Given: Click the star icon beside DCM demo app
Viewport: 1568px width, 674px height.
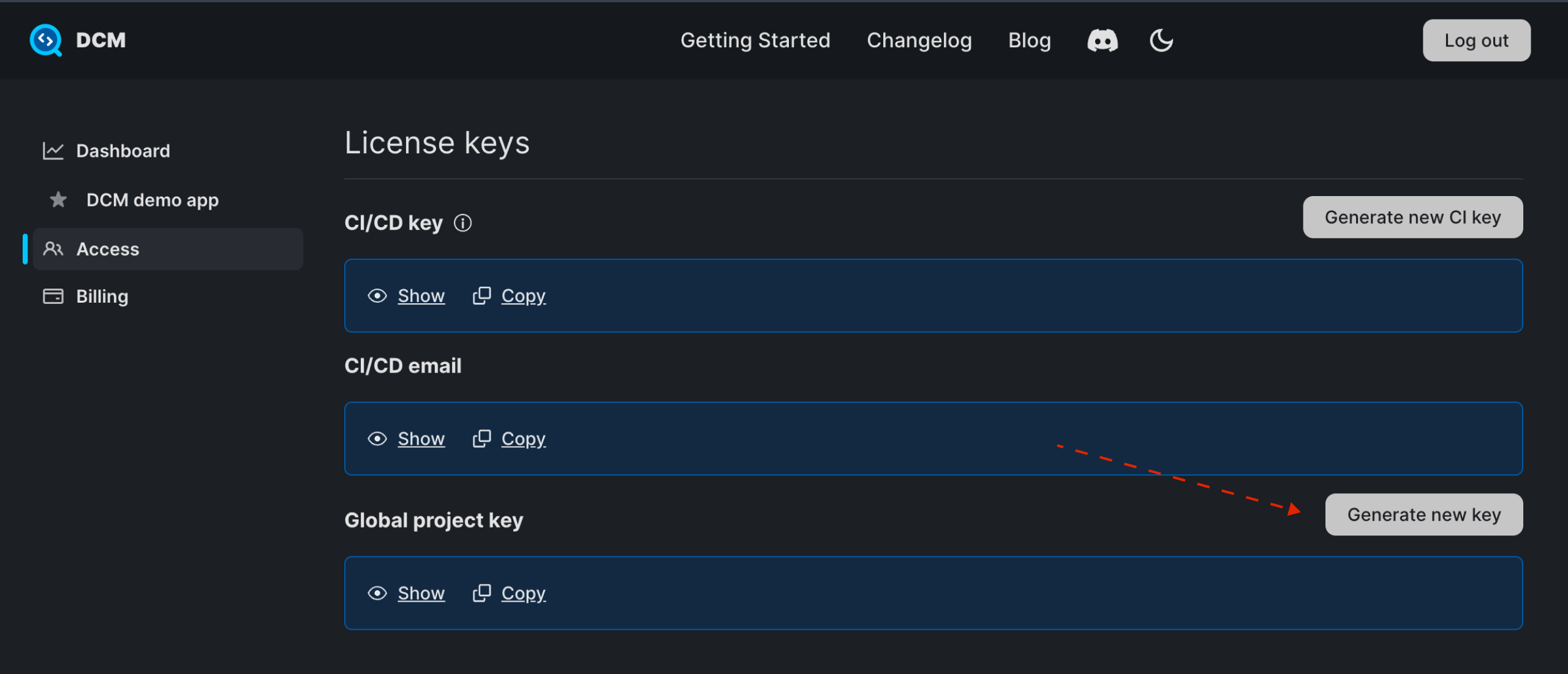Looking at the screenshot, I should coord(57,200).
